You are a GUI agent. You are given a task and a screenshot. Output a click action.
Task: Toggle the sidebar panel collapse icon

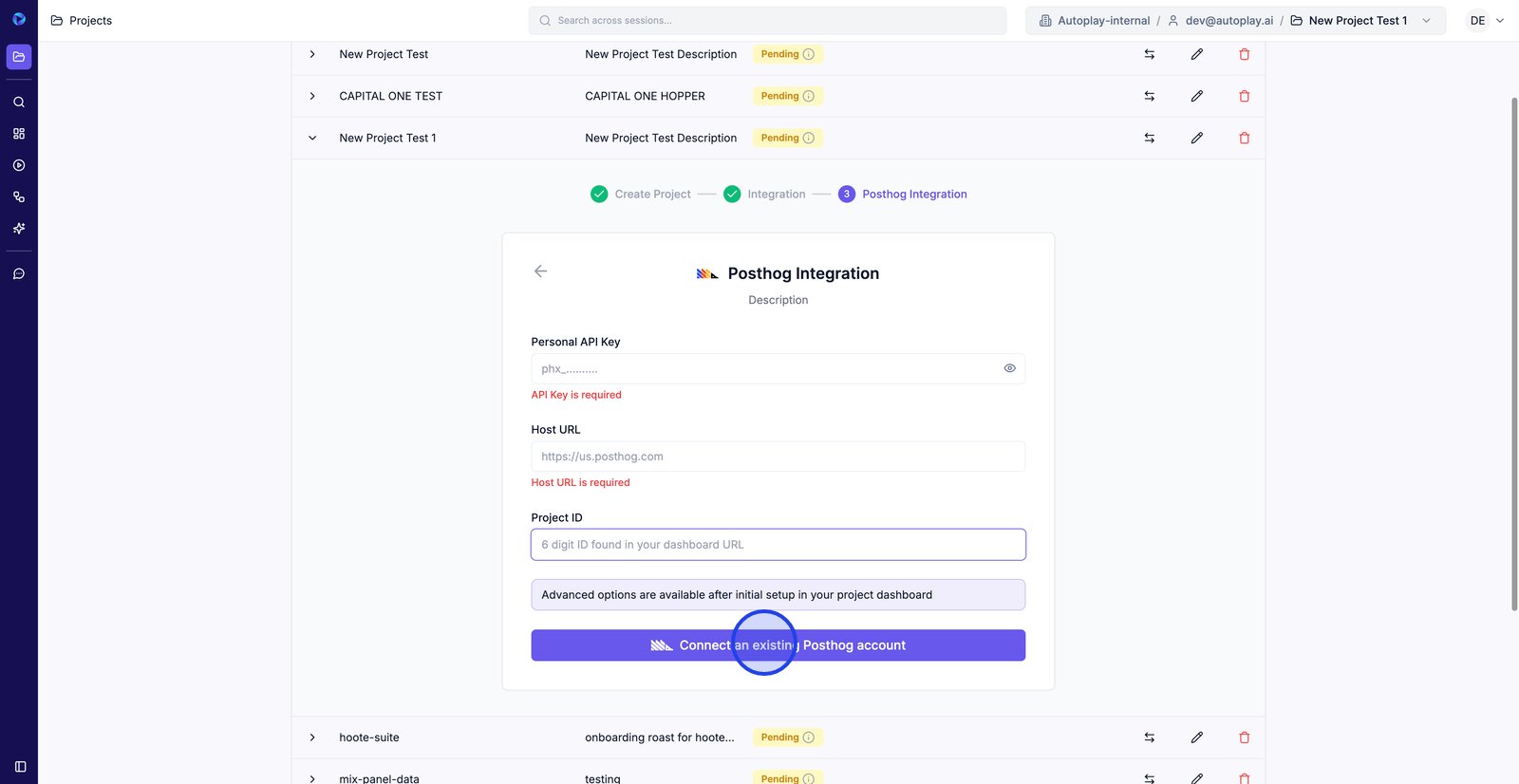click(20, 767)
